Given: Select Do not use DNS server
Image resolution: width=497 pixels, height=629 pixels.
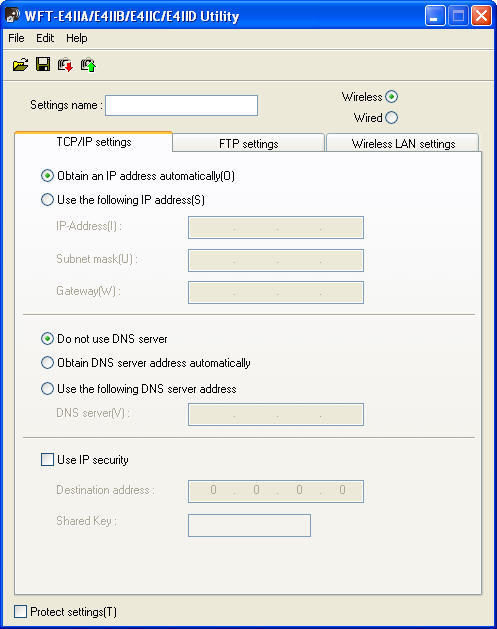Looking at the screenshot, I should coord(47,339).
